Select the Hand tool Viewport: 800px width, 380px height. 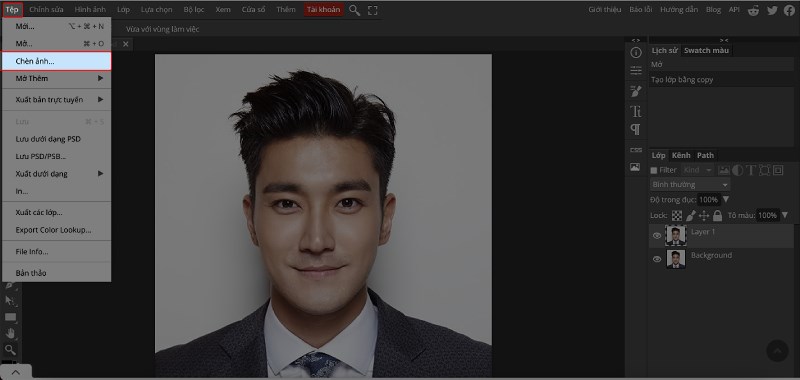pos(10,333)
